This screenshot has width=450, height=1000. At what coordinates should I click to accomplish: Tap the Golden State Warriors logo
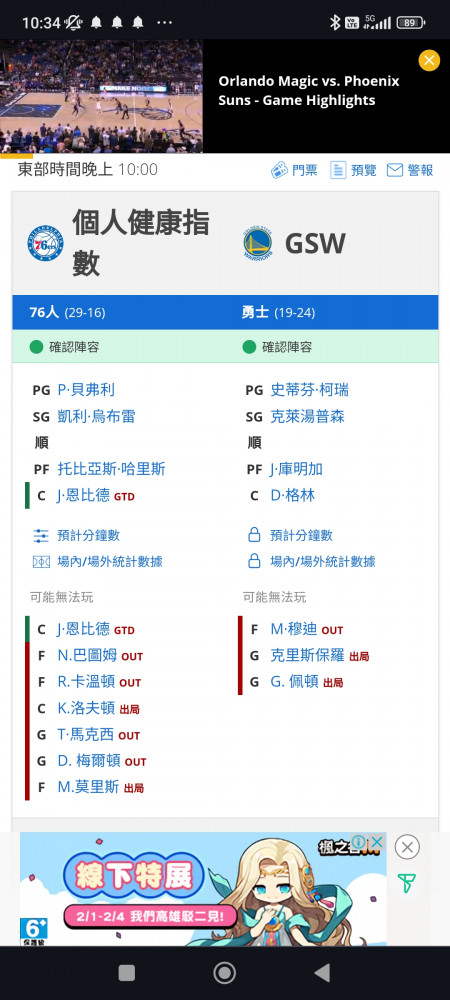(x=258, y=244)
